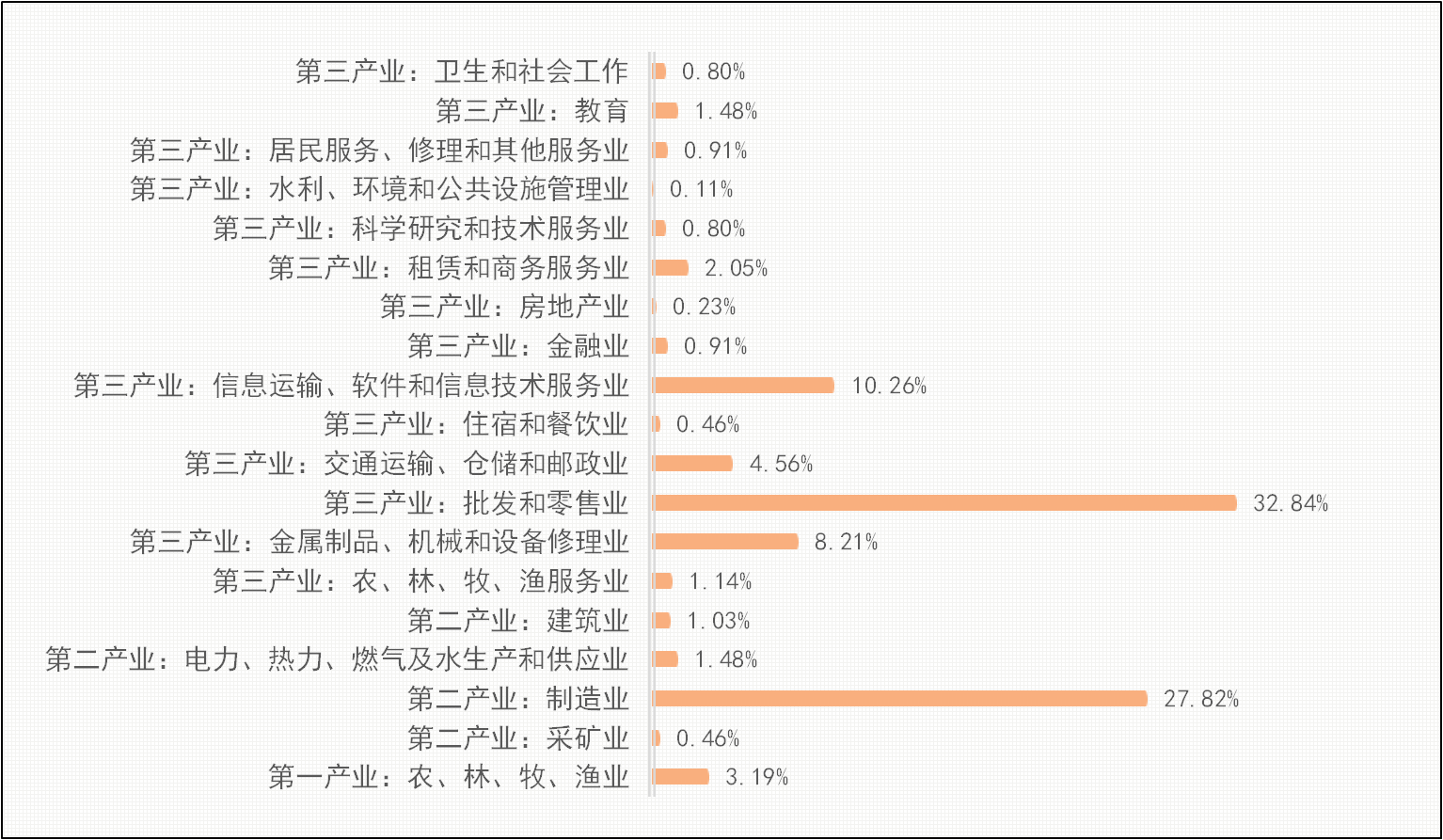This screenshot has height=840, width=1443.
Task: Click the 房地产业 axis label
Action: (x=504, y=307)
